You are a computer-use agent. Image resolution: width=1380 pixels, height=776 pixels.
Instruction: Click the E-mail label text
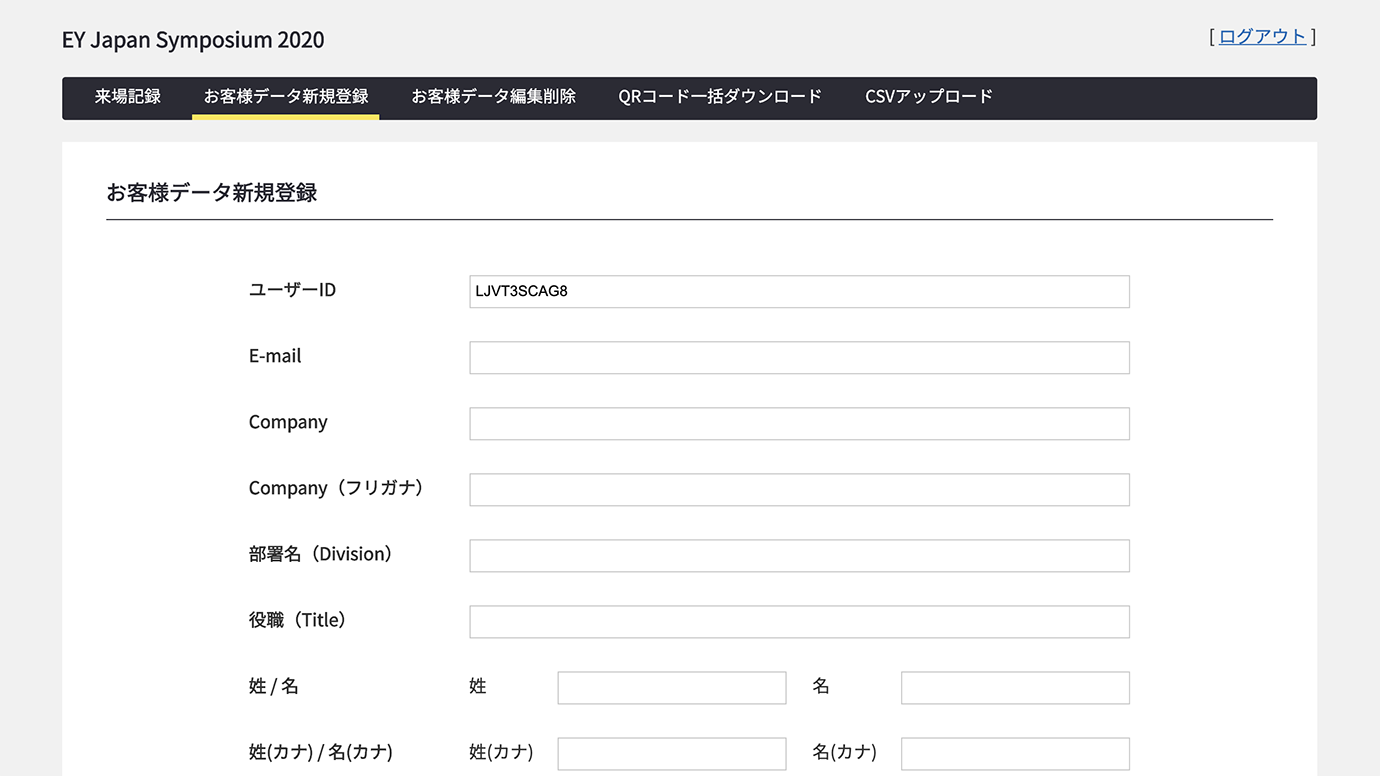(x=275, y=356)
